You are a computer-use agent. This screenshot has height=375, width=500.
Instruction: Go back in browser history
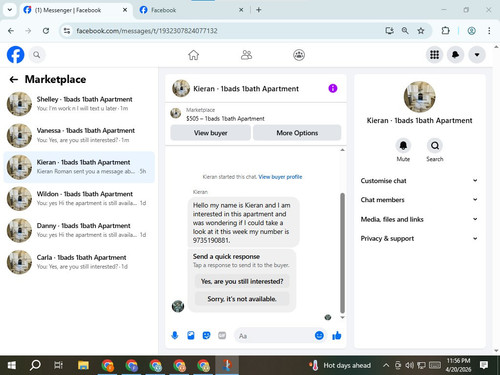[x=11, y=31]
